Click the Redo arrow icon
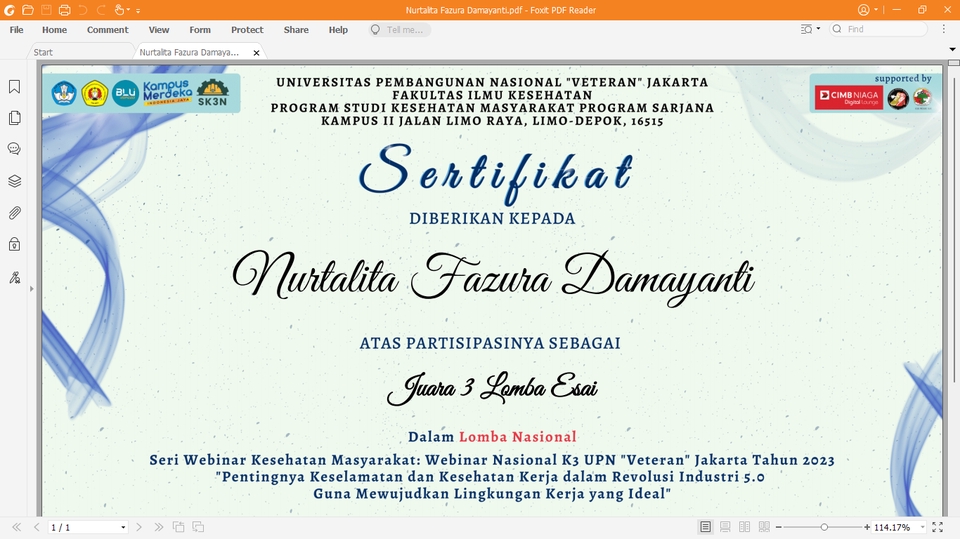Screen dimensions: 960x539 [101, 10]
